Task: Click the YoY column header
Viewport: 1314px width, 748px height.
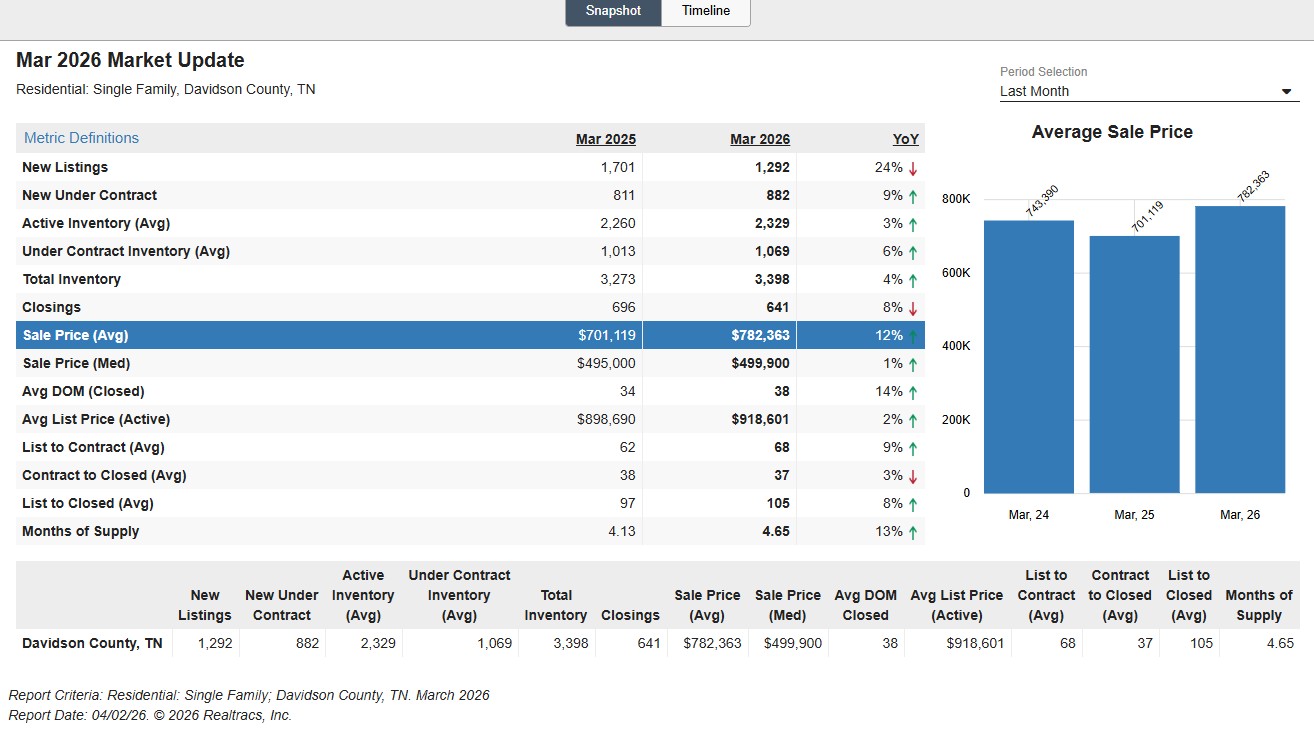Action: (x=905, y=139)
